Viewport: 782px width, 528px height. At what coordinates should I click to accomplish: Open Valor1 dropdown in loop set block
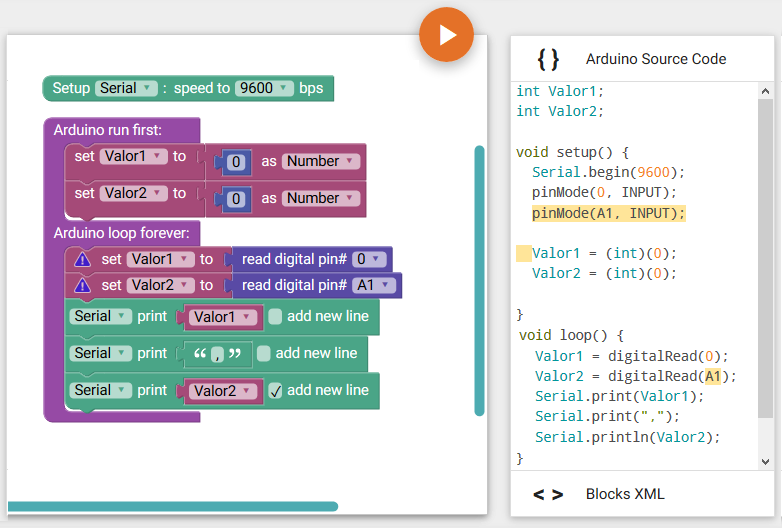click(160, 260)
